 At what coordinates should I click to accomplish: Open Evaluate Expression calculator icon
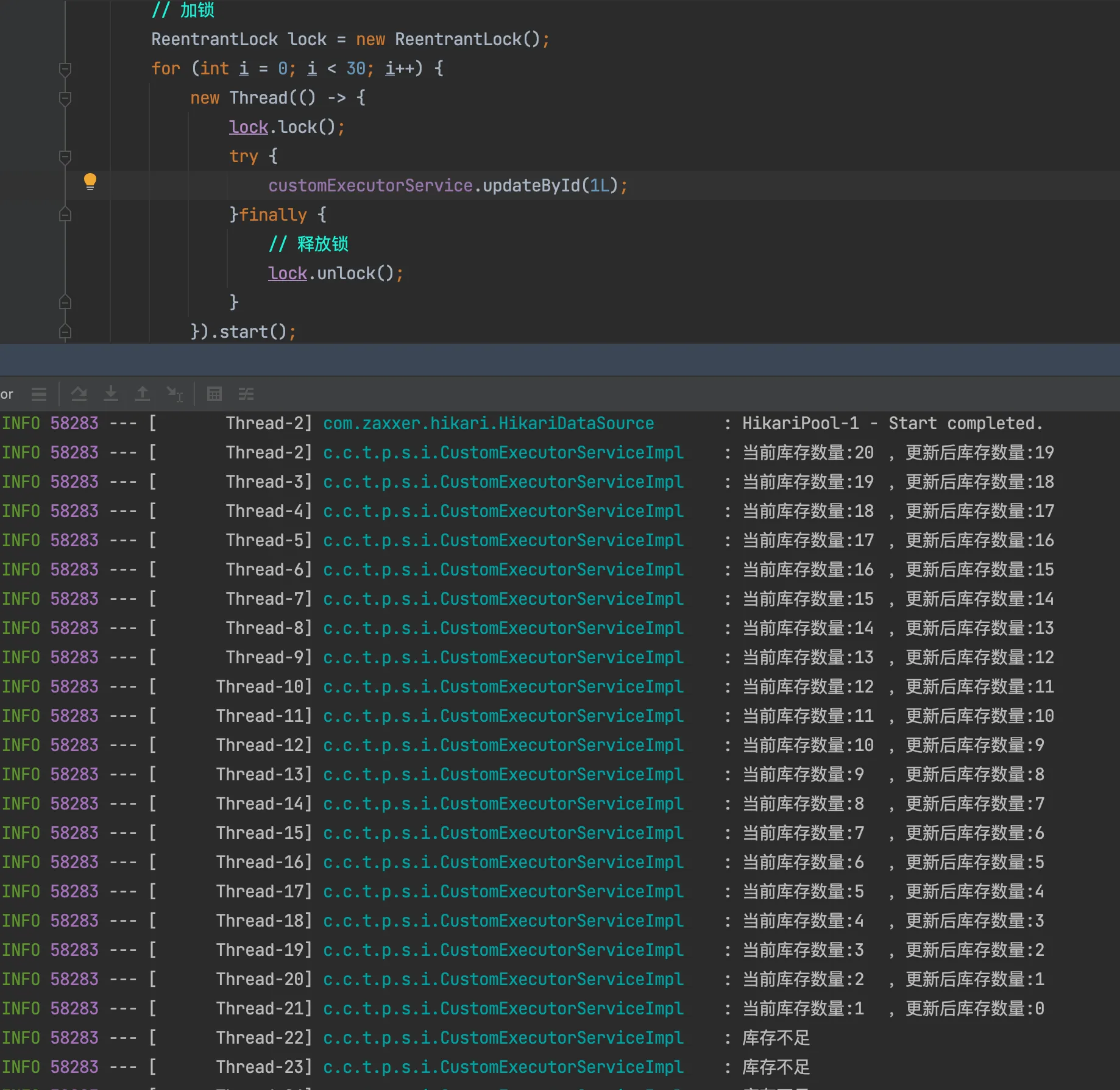214,394
